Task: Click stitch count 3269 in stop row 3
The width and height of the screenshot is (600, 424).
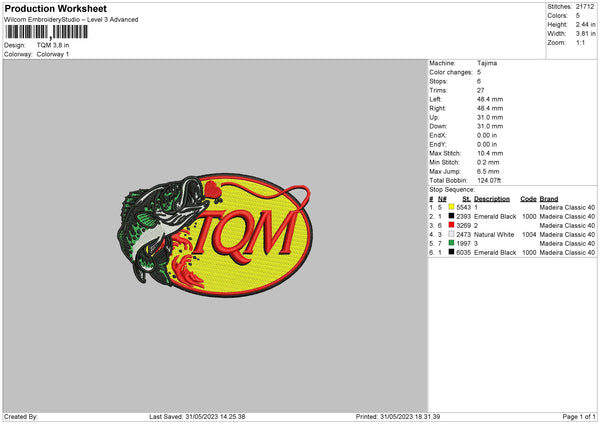Action: 463,225
